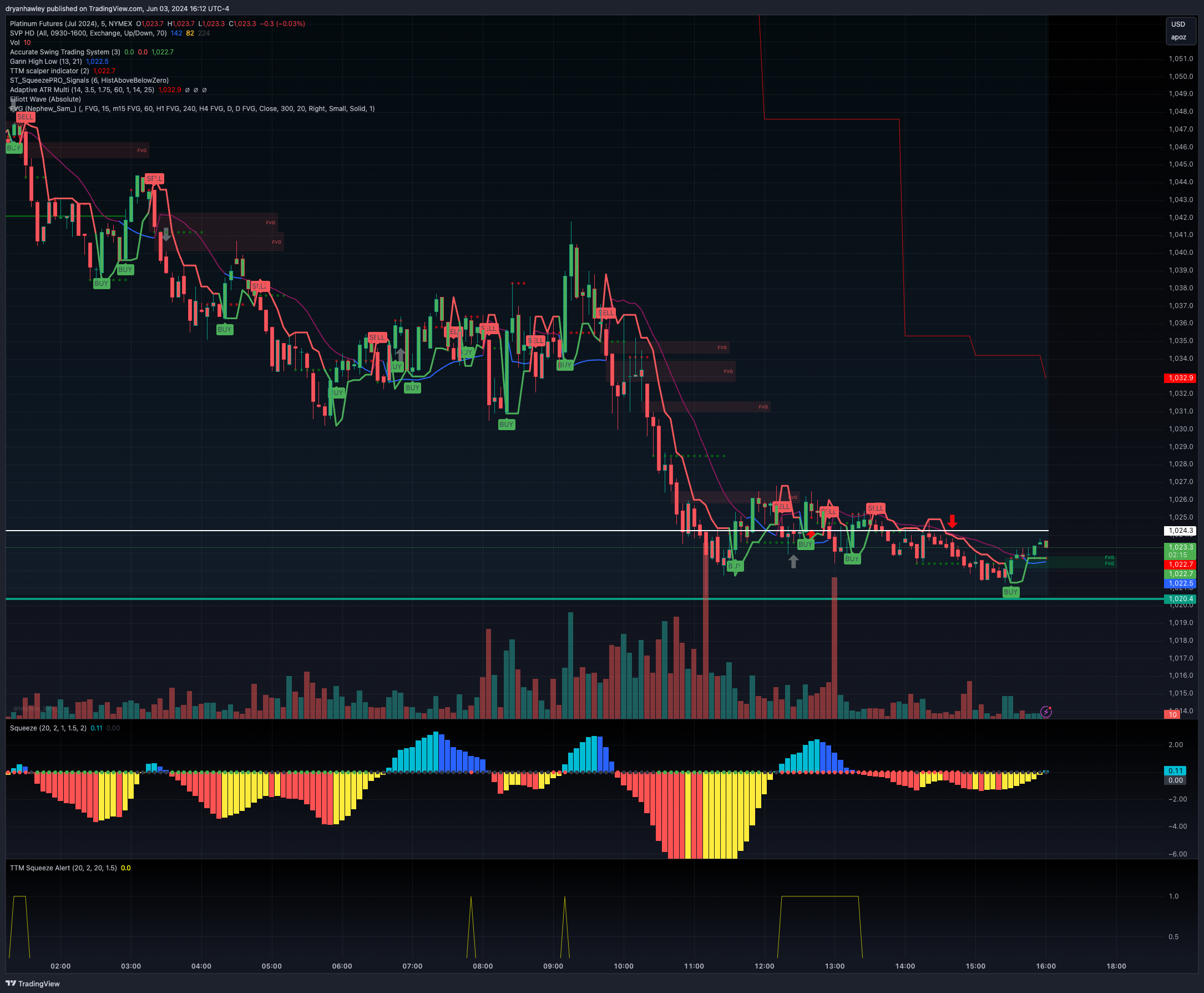Select the TTM Squeeze Alert pane legend
Viewport: 1204px width, 993px height.
(x=63, y=868)
